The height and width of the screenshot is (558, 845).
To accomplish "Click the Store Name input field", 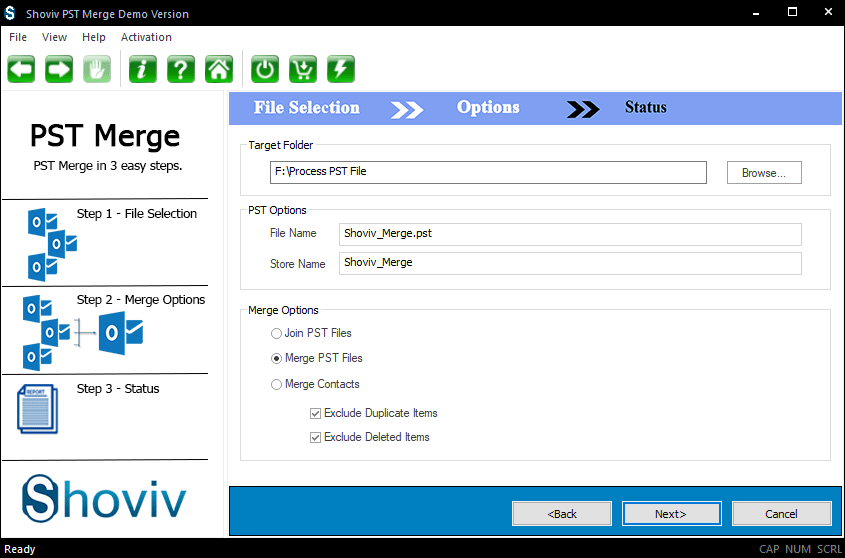I will point(570,263).
